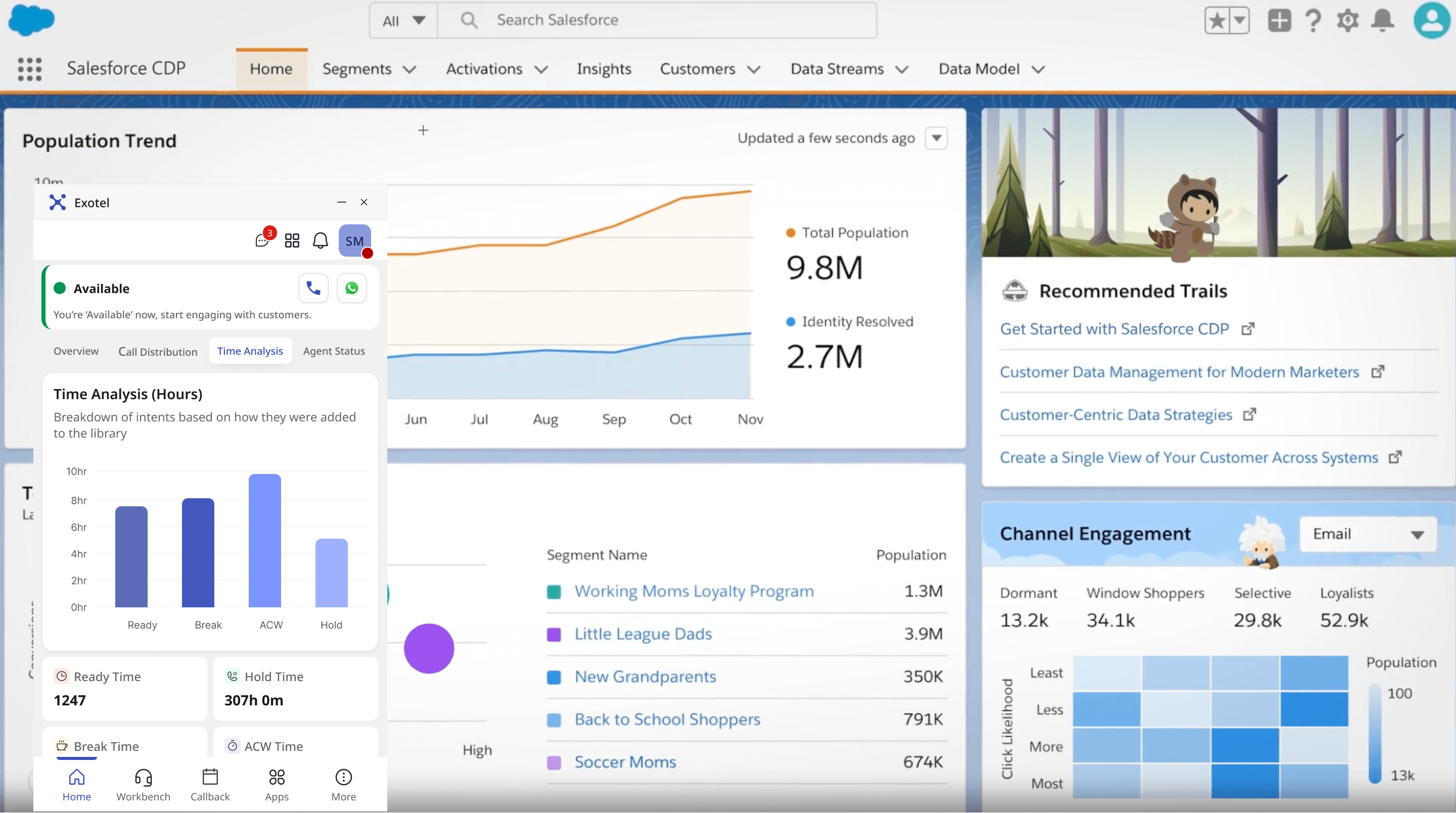Image resolution: width=1456 pixels, height=813 pixels.
Task: Click the Salesforce cloud logo
Action: click(32, 20)
